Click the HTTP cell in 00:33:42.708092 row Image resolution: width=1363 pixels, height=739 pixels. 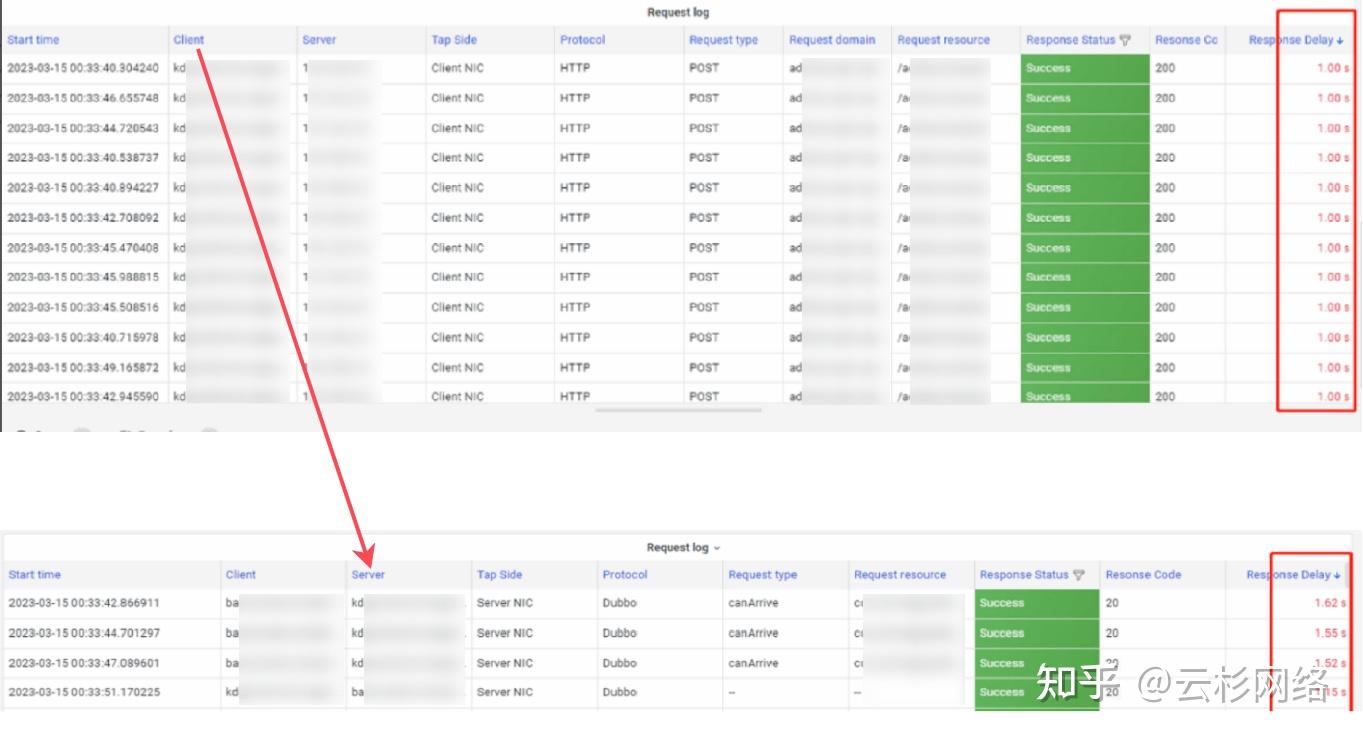click(x=575, y=218)
